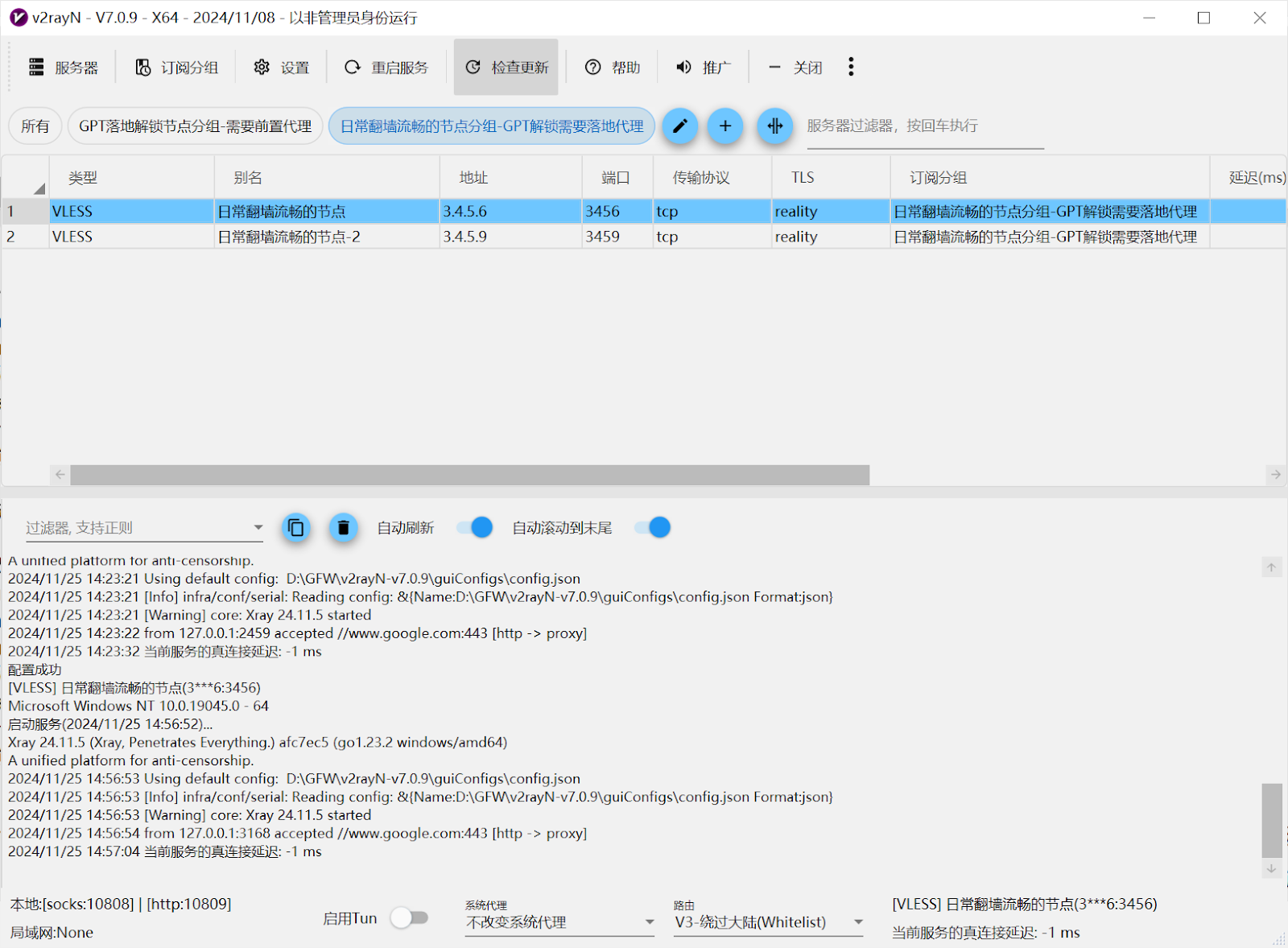Select GPT落地解锁节点分组 tab
This screenshot has height=948, width=1288.
(x=195, y=126)
